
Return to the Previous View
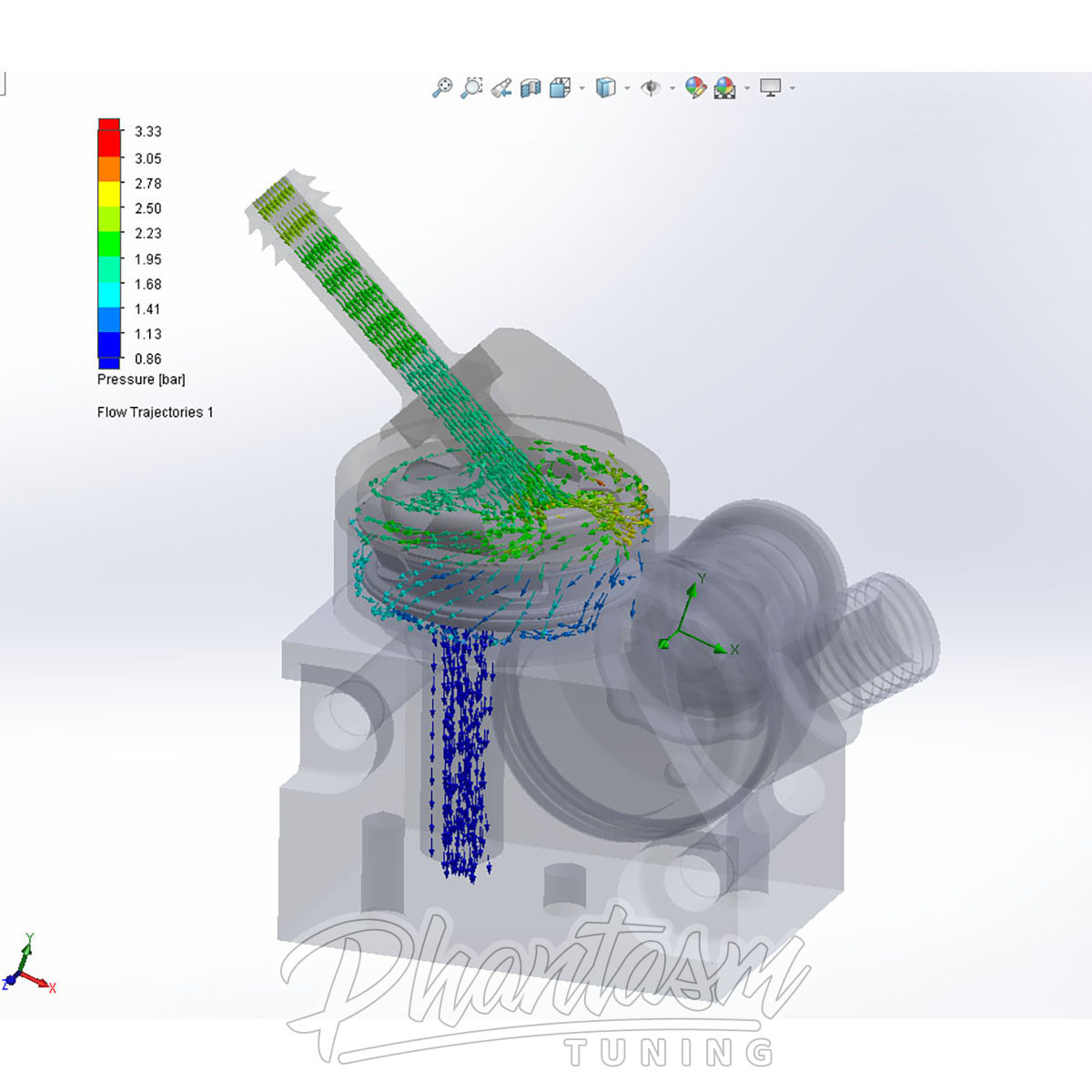500,88
